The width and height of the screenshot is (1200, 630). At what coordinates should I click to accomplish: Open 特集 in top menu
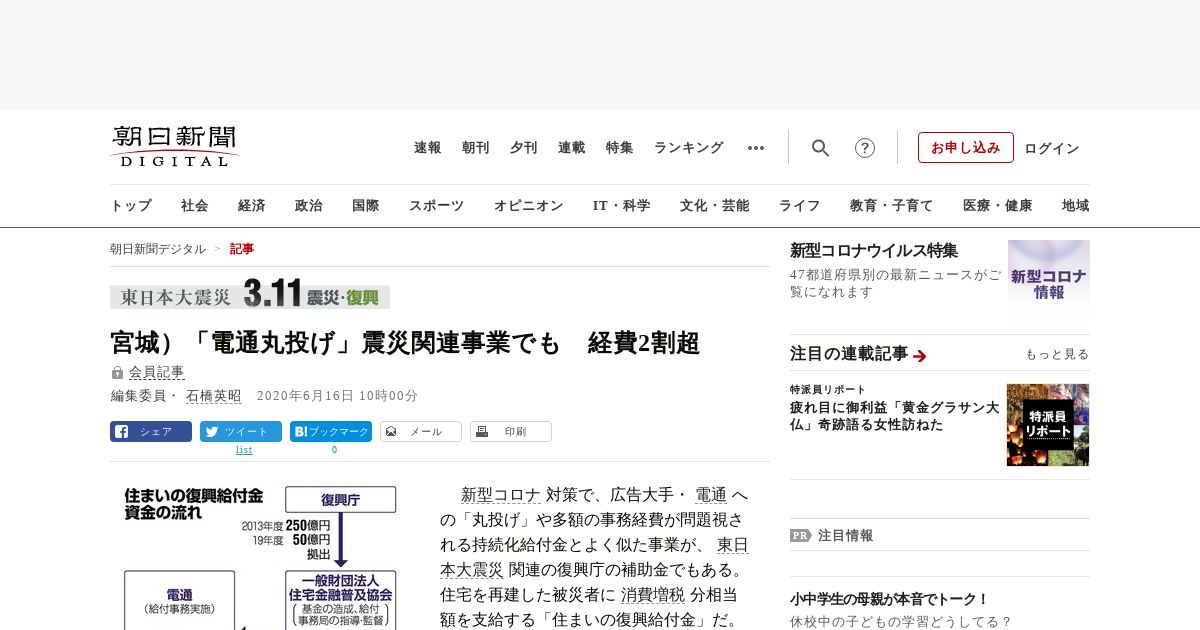[x=620, y=148]
